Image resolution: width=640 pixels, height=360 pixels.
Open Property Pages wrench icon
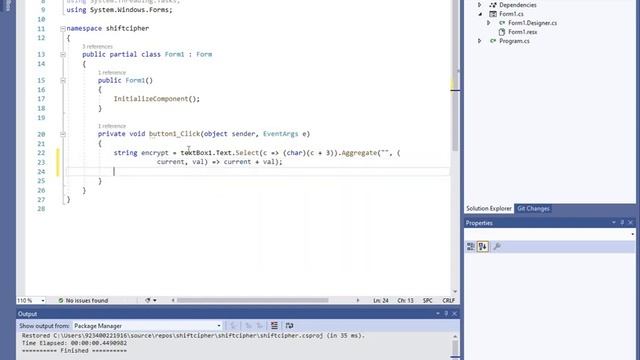pyautogui.click(x=497, y=247)
